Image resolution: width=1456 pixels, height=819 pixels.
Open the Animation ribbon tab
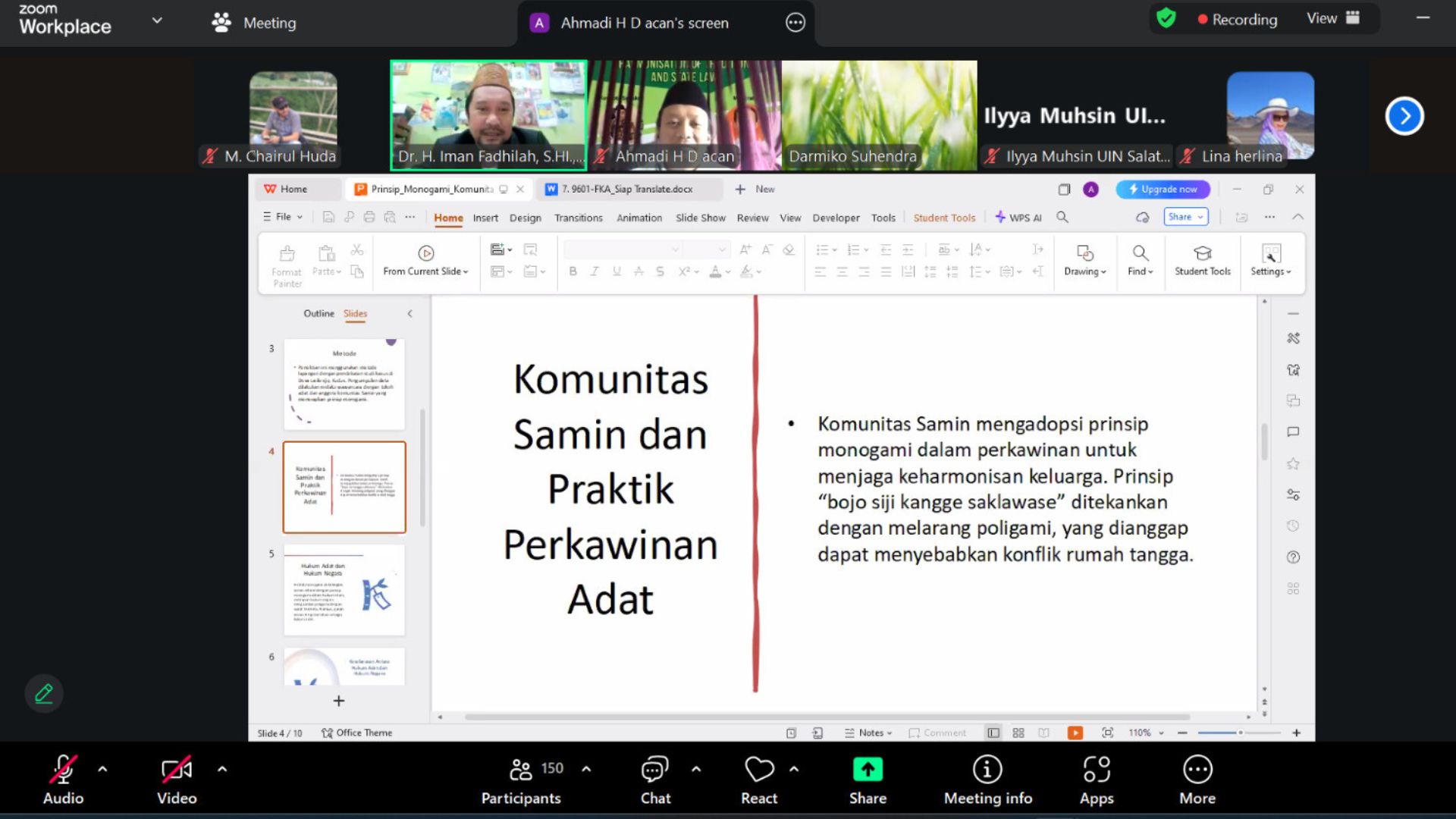(x=639, y=218)
